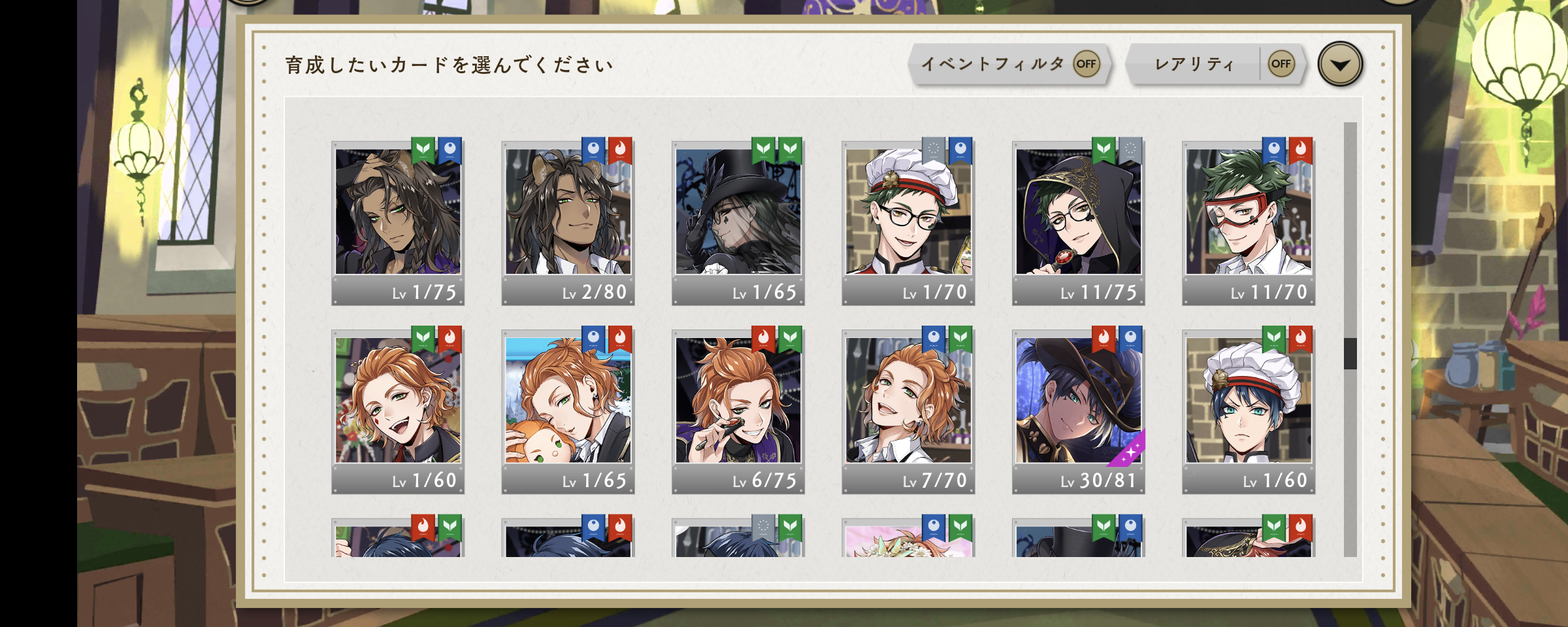Toggle the レアリティ OFF switch

[x=1281, y=64]
